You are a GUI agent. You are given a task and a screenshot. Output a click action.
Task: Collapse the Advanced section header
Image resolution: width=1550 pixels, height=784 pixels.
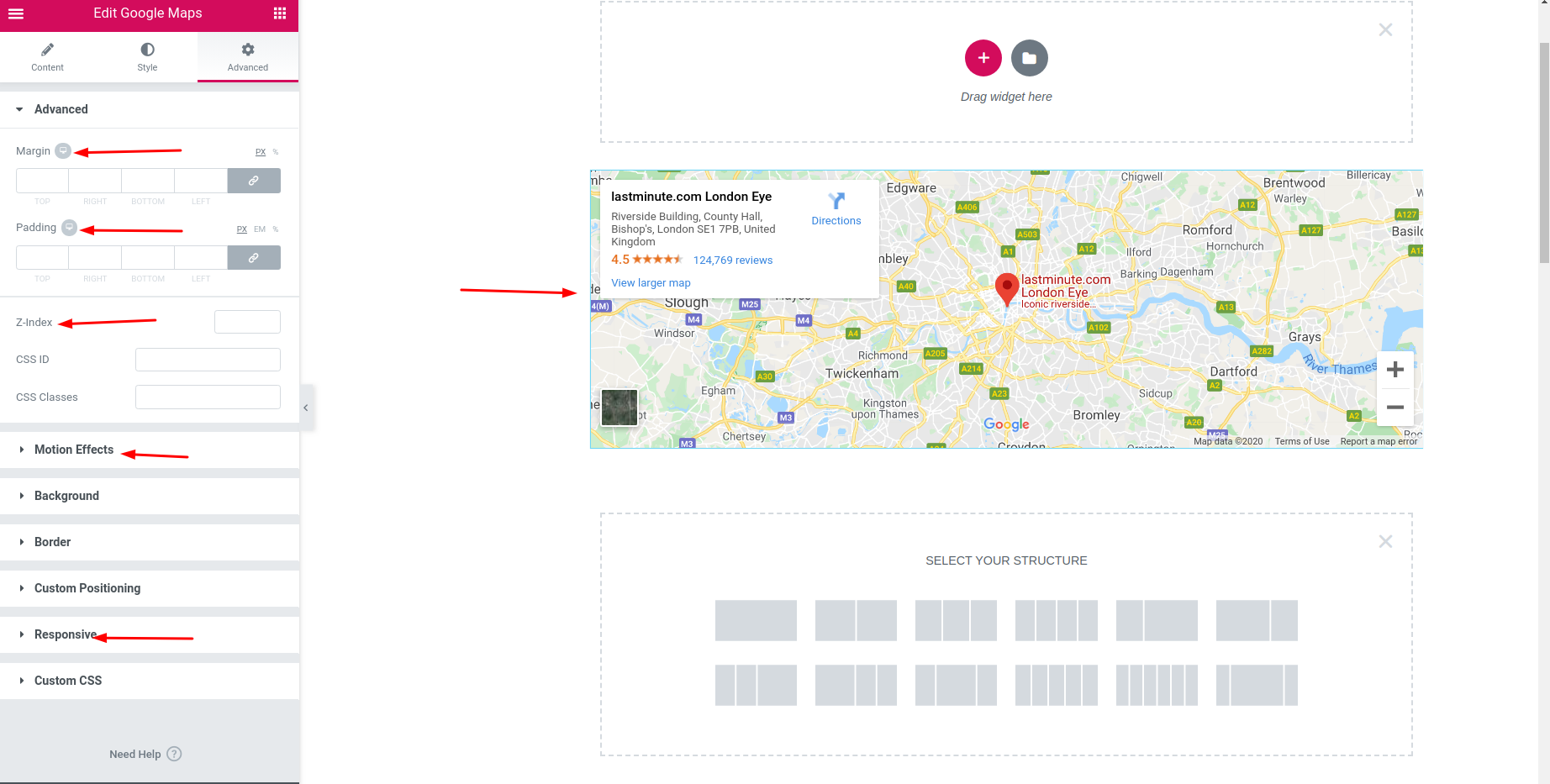pyautogui.click(x=150, y=109)
